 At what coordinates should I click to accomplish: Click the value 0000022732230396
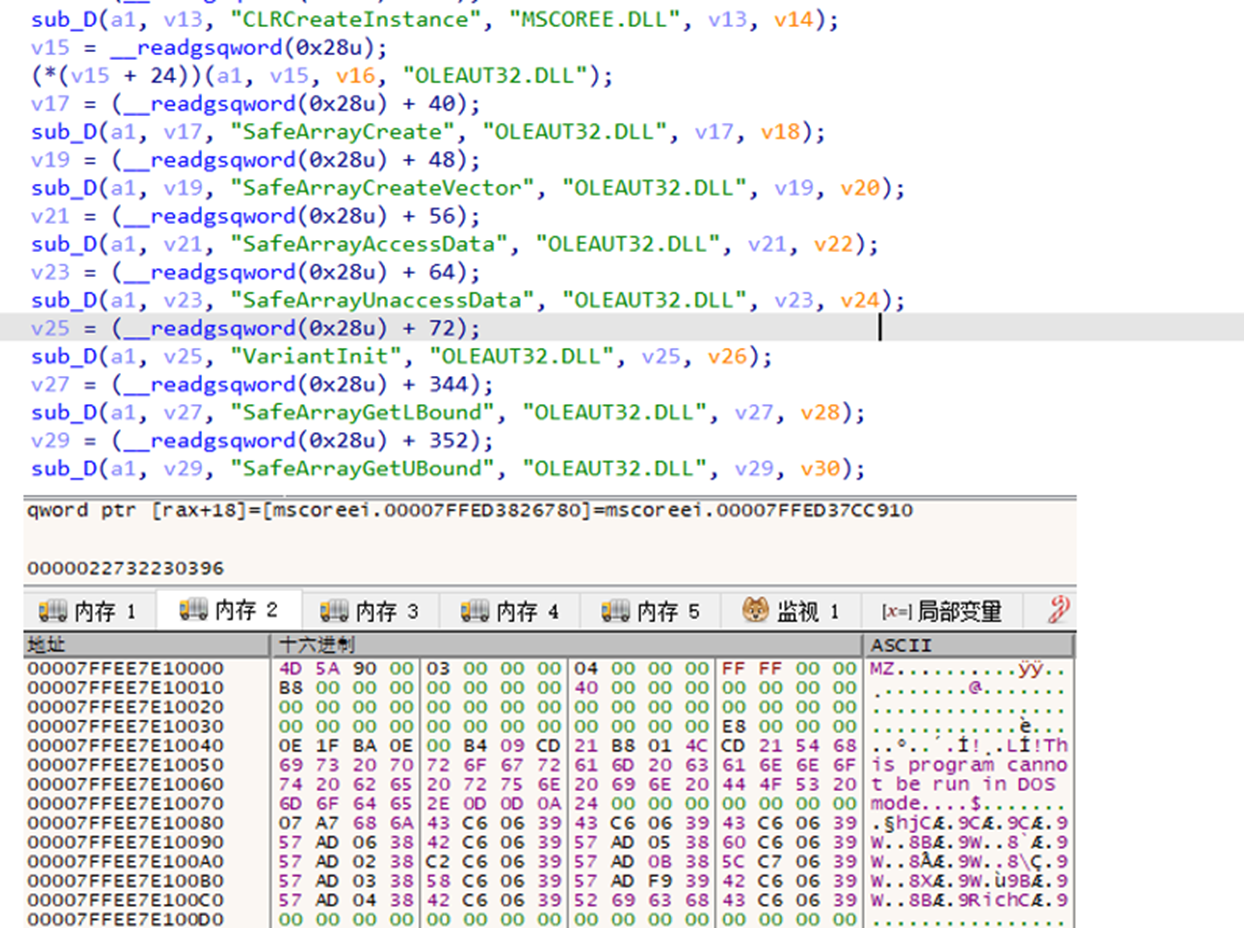(125, 568)
